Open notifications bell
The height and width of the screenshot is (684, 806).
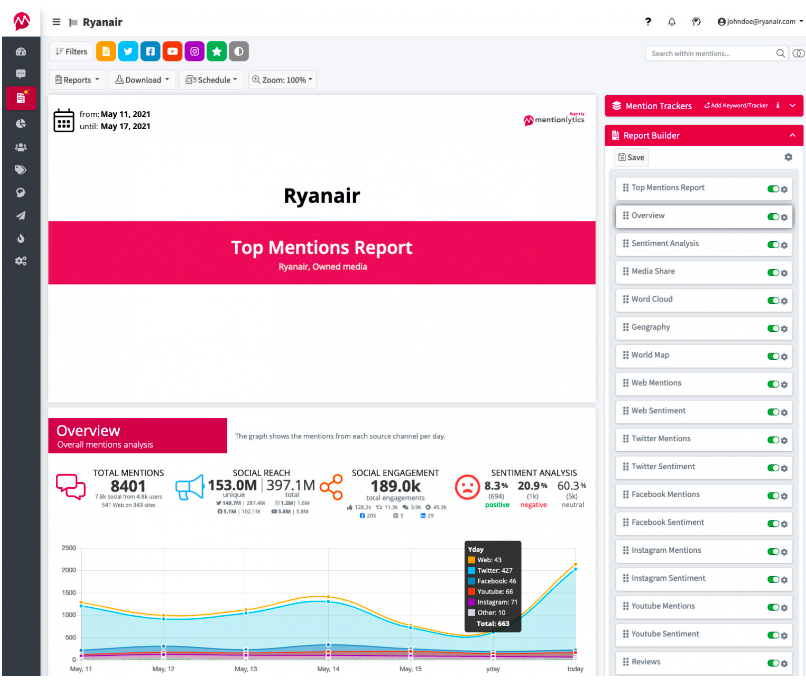pos(672,22)
